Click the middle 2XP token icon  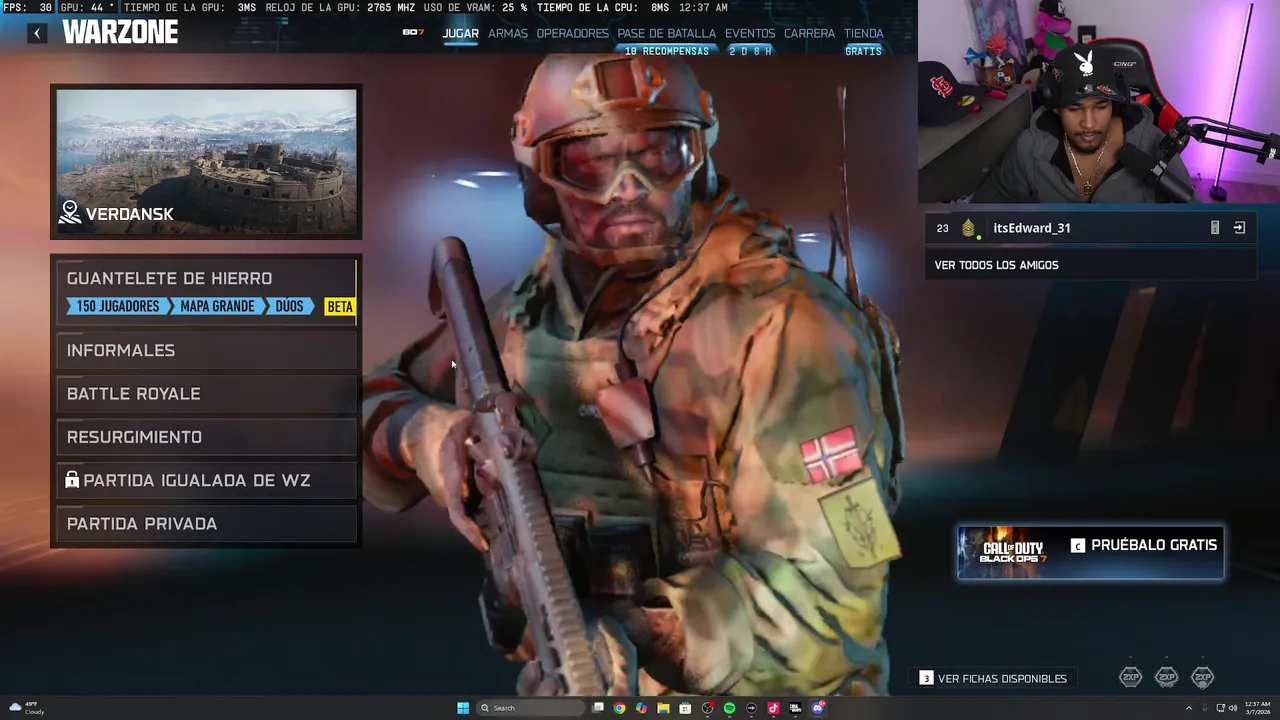[1167, 678]
